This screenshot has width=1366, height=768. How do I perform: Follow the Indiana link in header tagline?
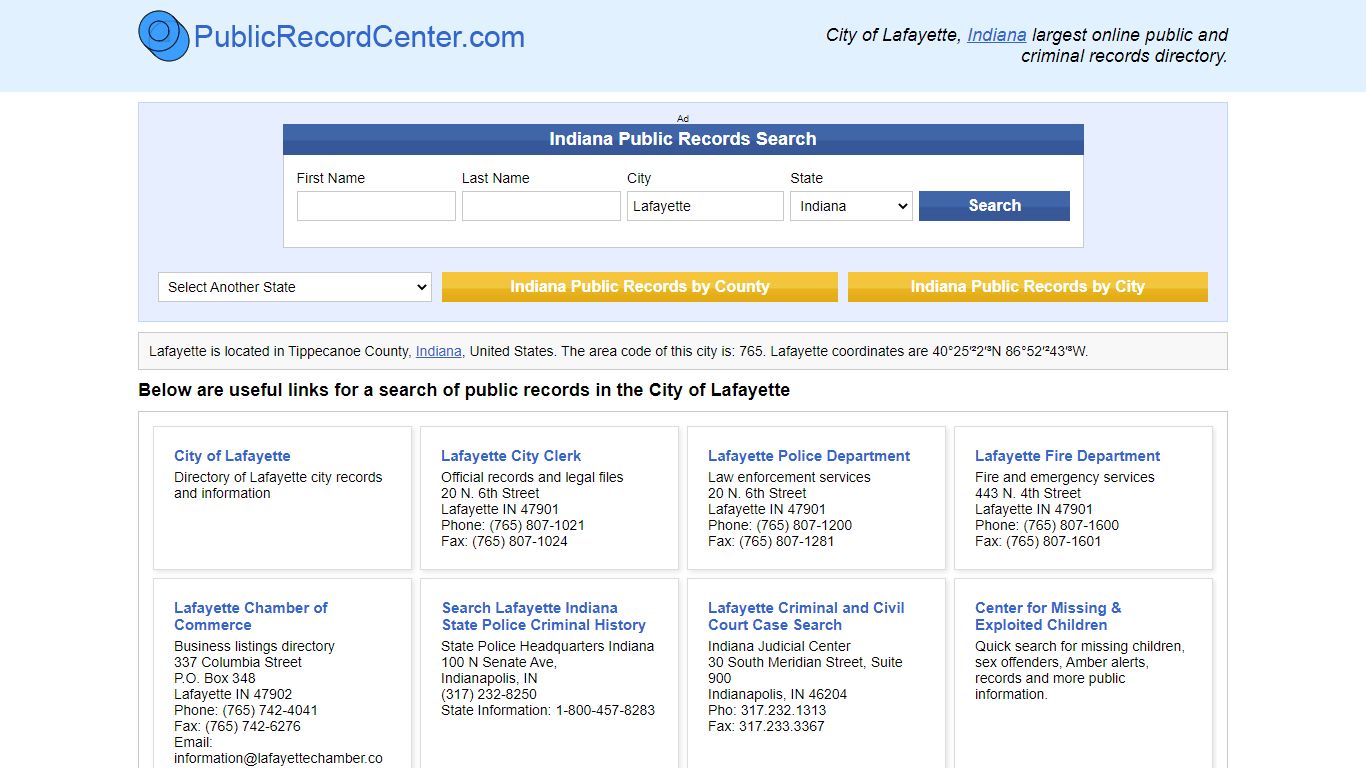tap(996, 35)
